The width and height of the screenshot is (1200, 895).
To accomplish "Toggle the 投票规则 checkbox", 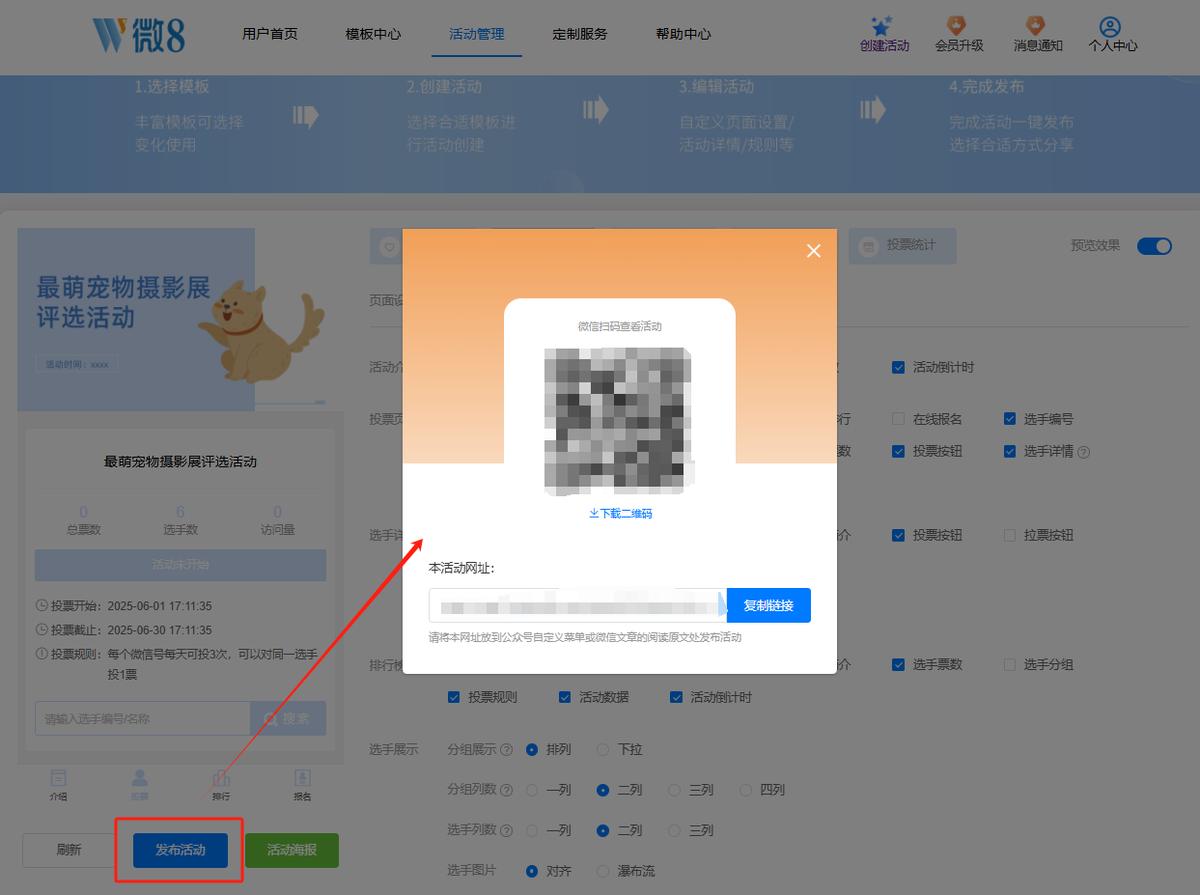I will (454, 697).
